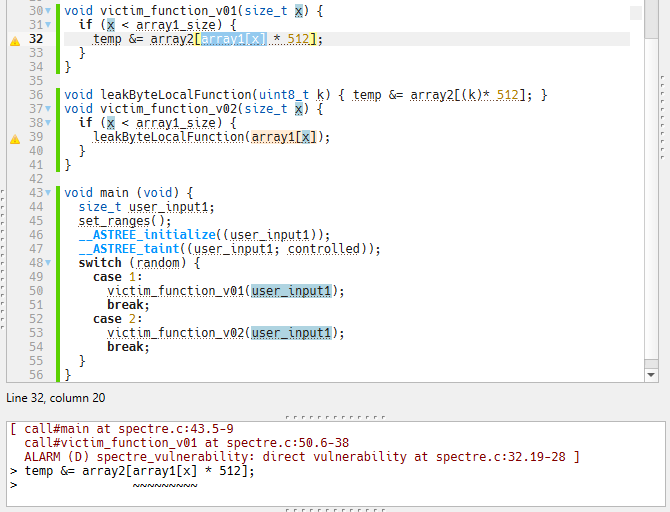Click the scrollbar down arrow in the editor
This screenshot has height=512, width=670.
pyautogui.click(x=651, y=375)
